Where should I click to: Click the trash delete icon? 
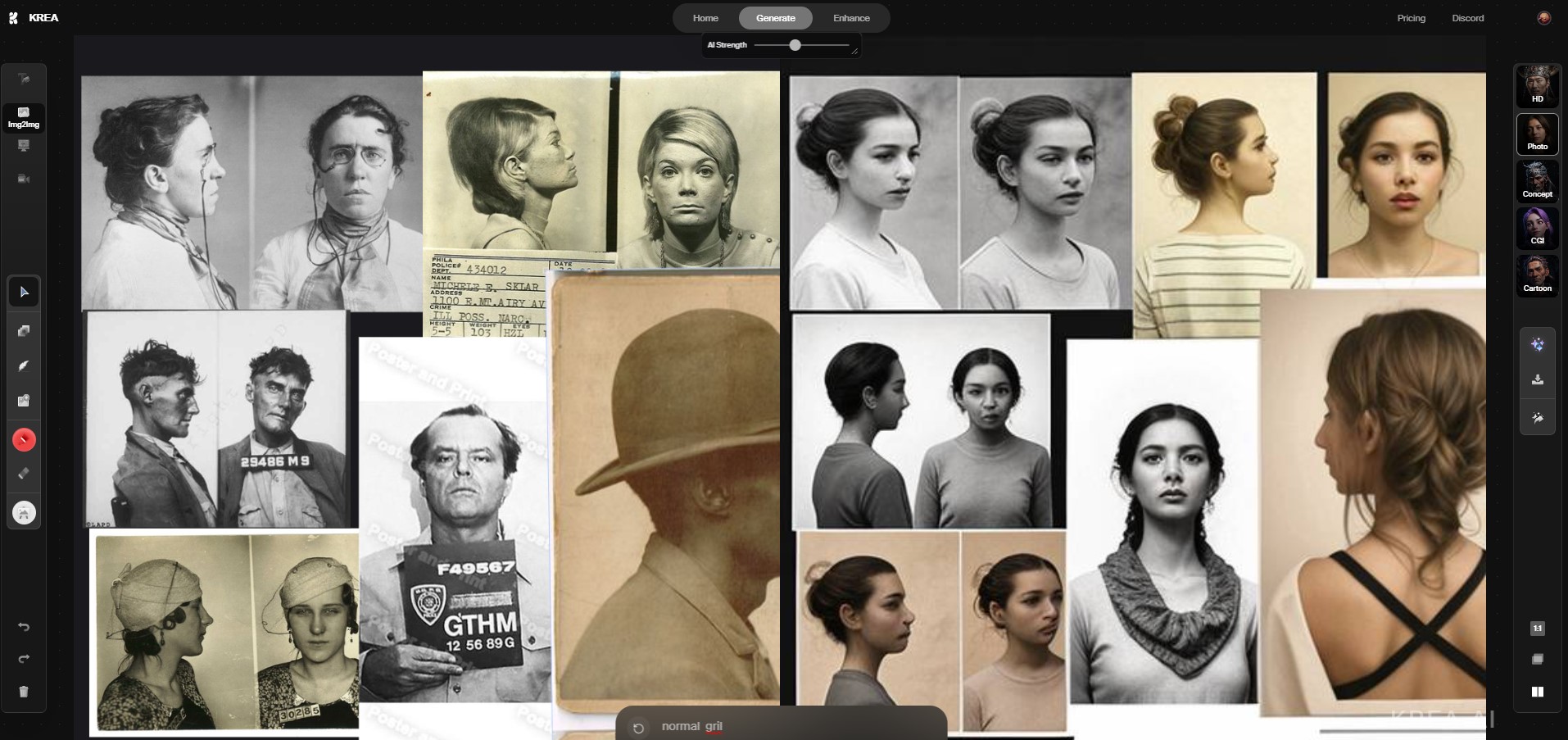(24, 692)
